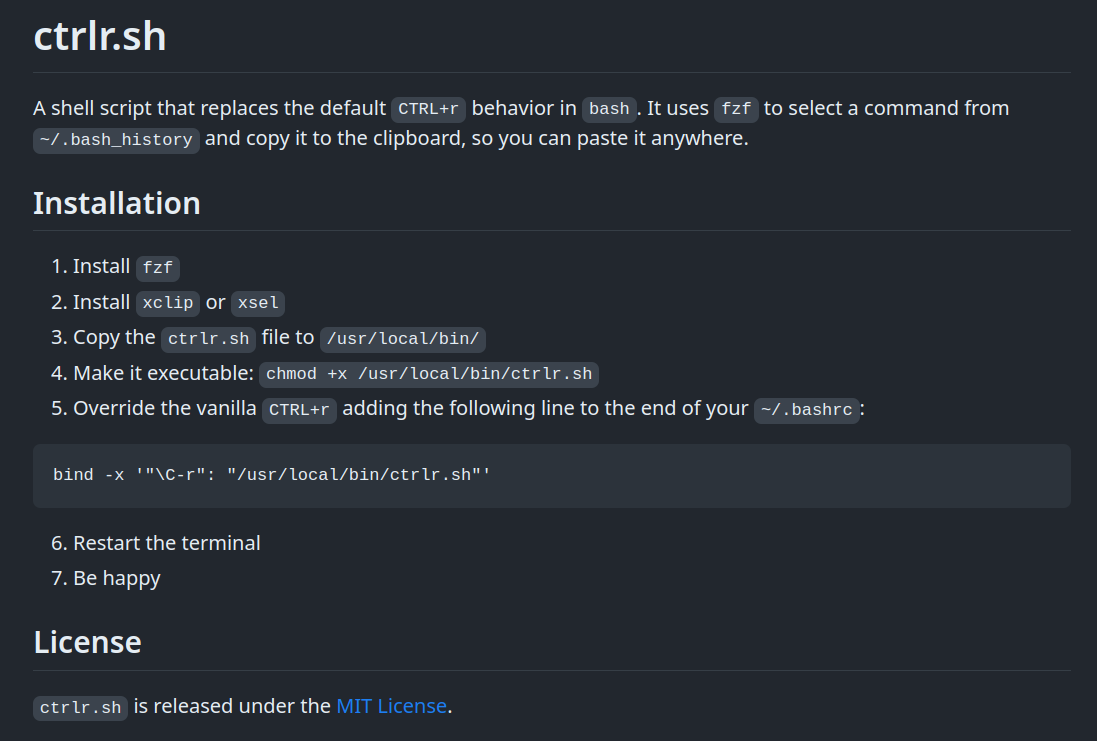Click fzf code tag in step 1
The width and height of the screenshot is (1097, 741).
coord(158,267)
